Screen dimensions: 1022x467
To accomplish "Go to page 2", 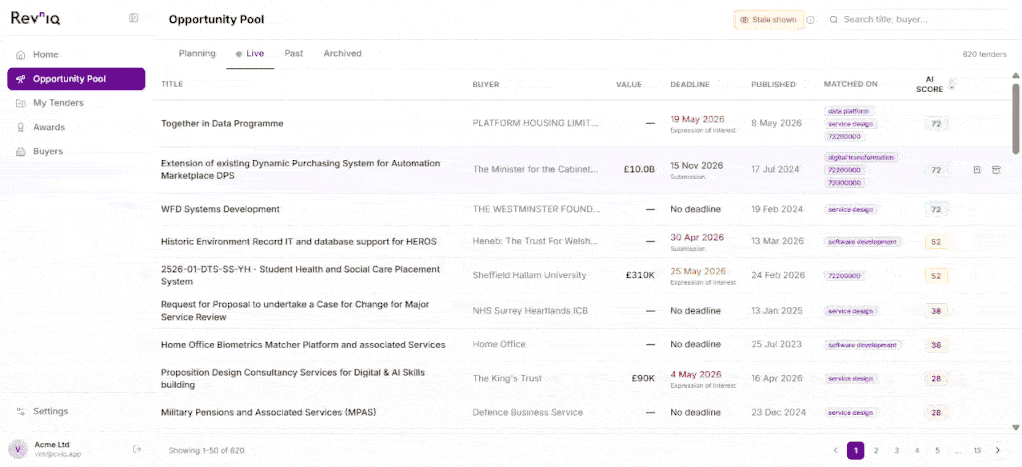I will 876,451.
